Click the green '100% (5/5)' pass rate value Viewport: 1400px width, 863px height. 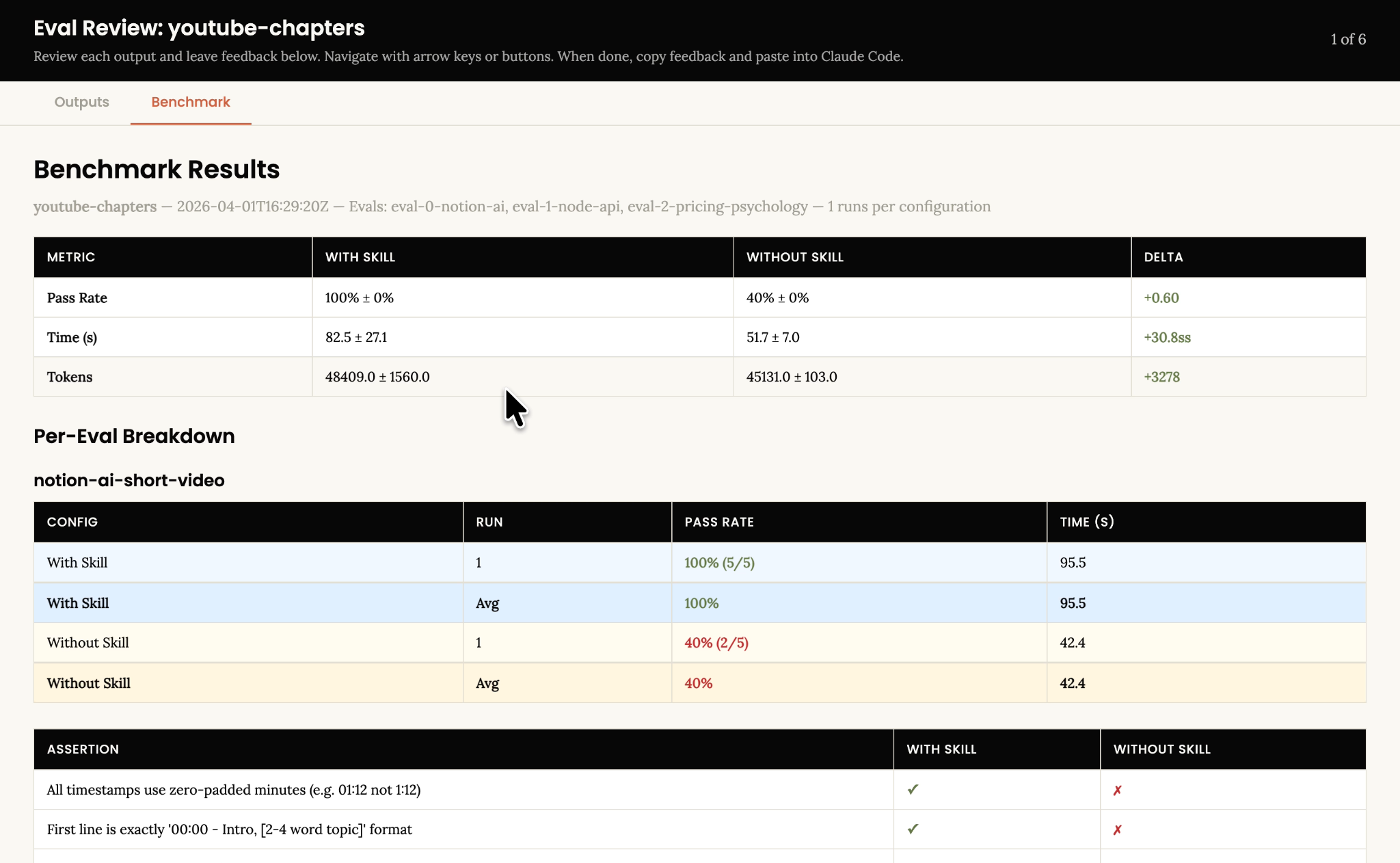[x=718, y=562]
